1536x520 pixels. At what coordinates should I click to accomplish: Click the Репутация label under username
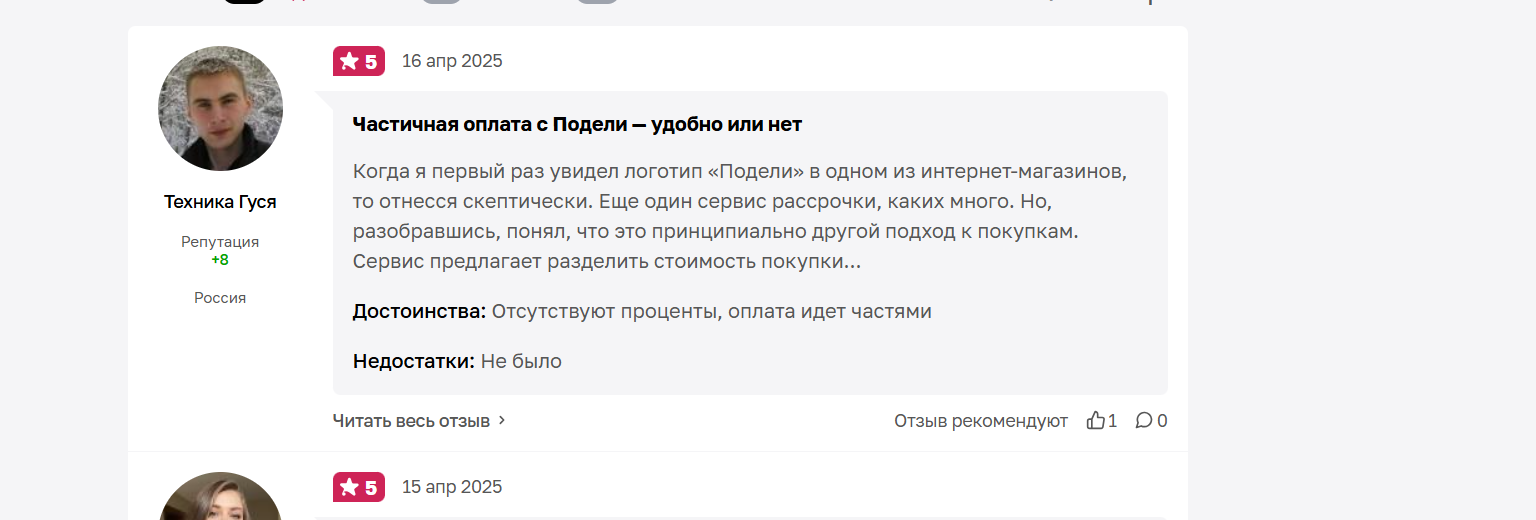coord(220,242)
